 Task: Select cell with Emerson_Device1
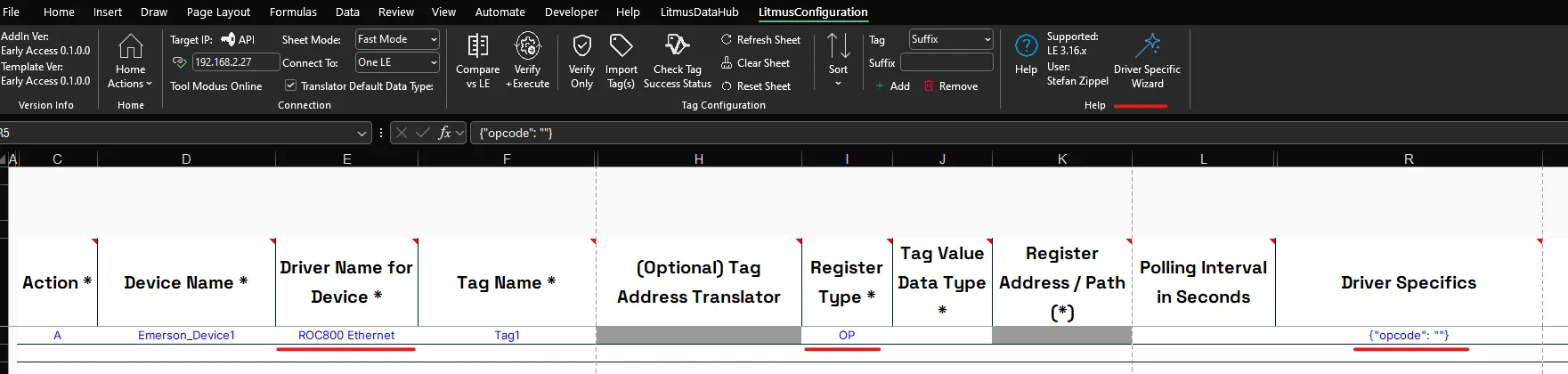186,335
